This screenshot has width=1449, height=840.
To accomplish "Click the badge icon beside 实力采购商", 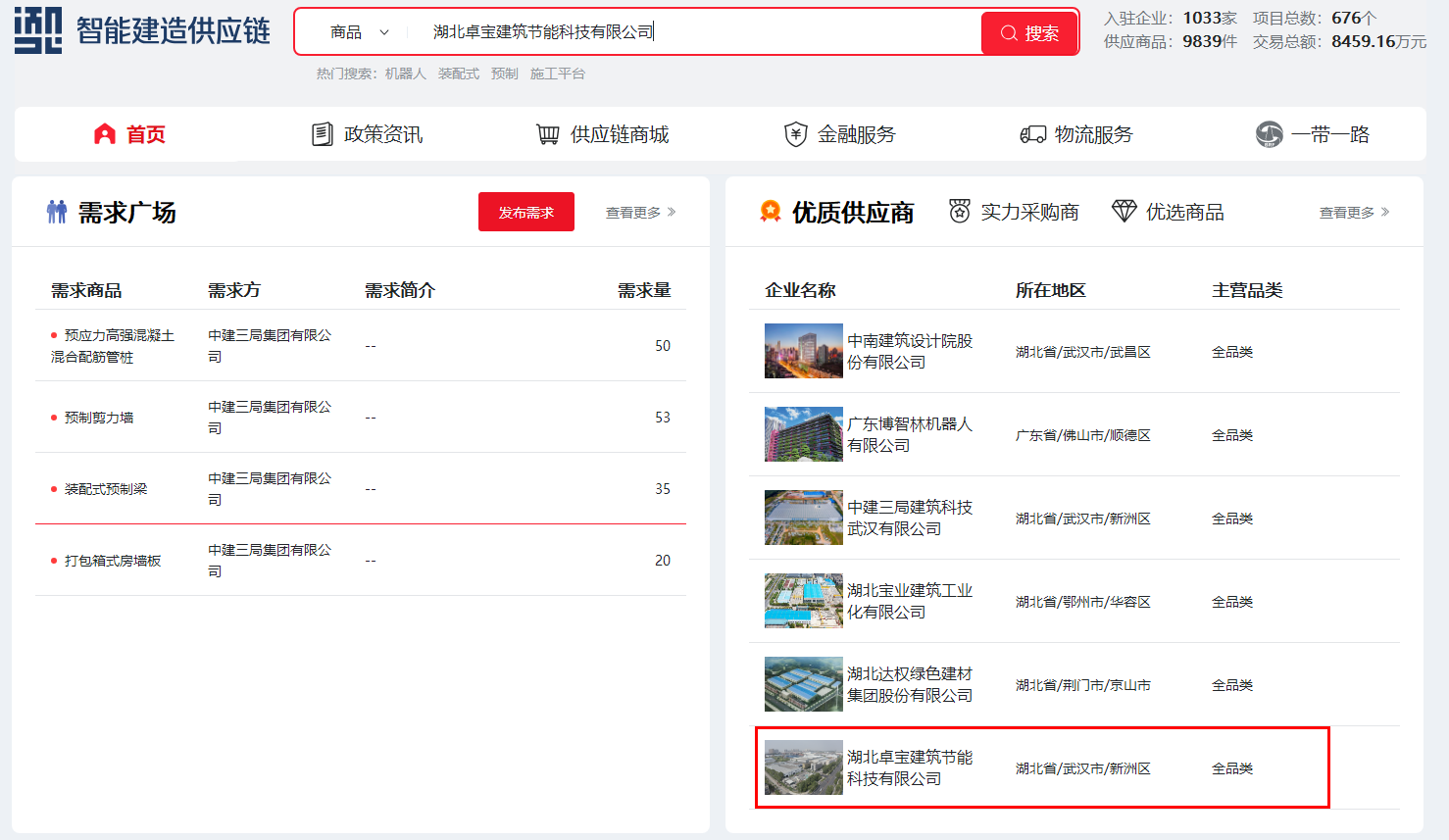I will point(960,211).
